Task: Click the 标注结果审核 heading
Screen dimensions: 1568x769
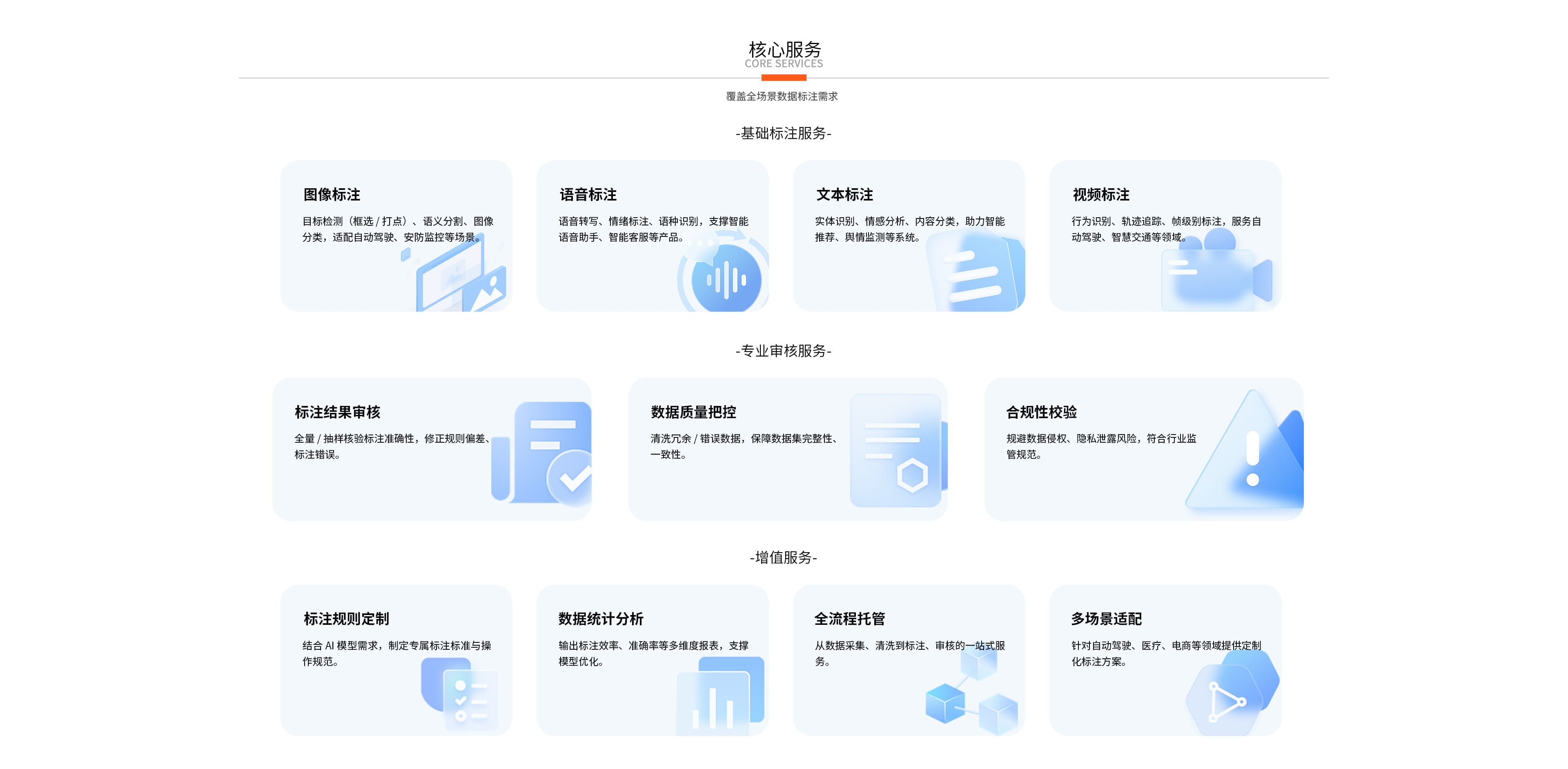Action: (x=337, y=412)
